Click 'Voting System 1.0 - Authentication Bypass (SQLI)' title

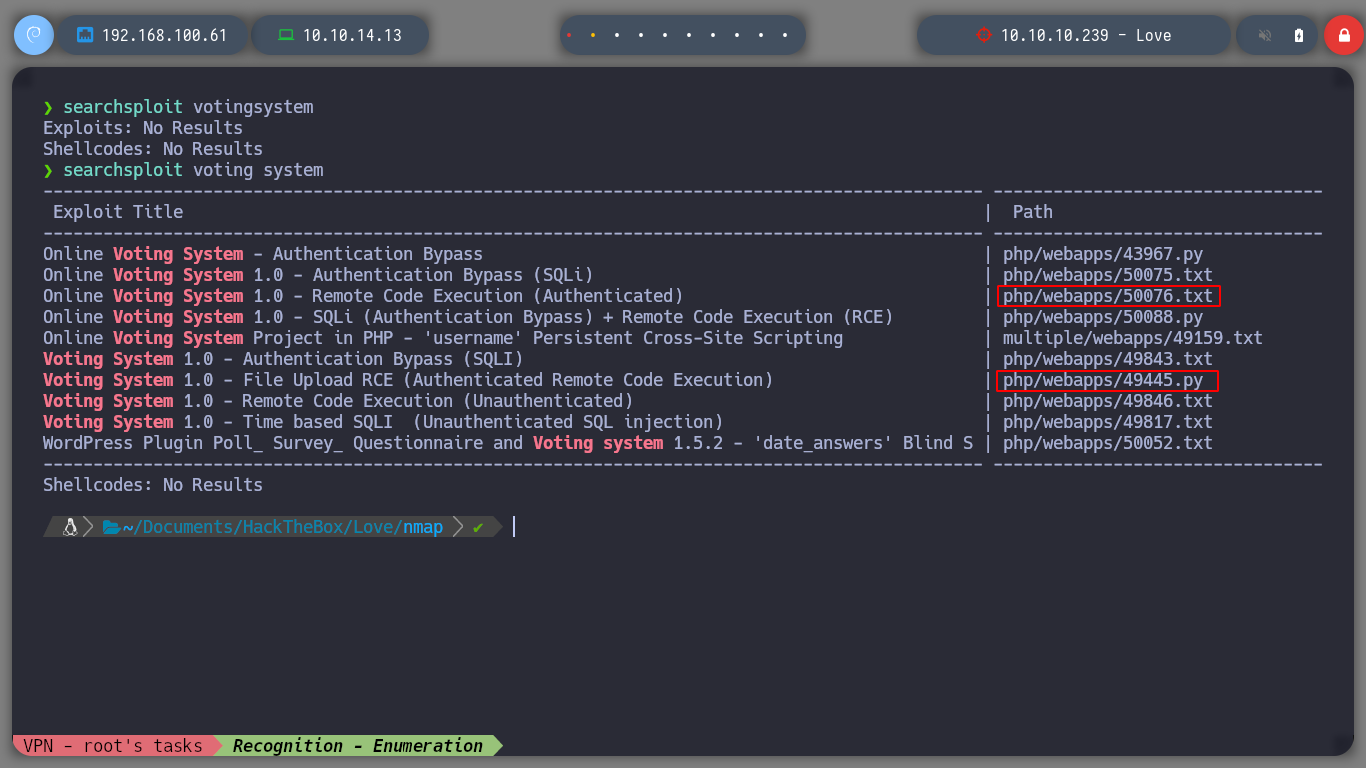(283, 359)
